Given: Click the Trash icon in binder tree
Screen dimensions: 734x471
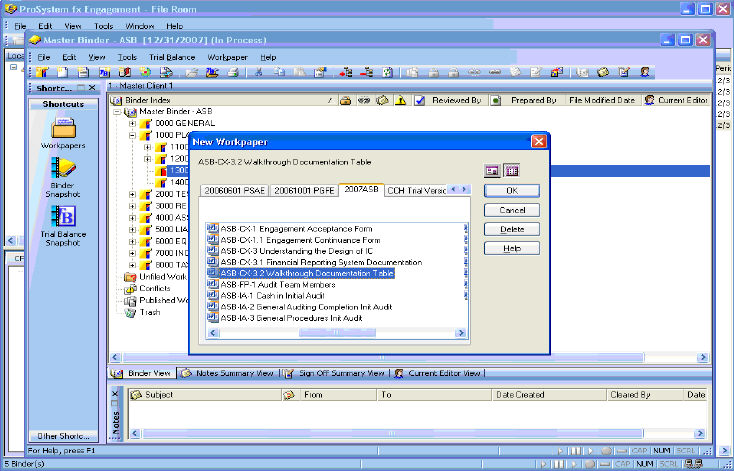Looking at the screenshot, I should click(130, 312).
